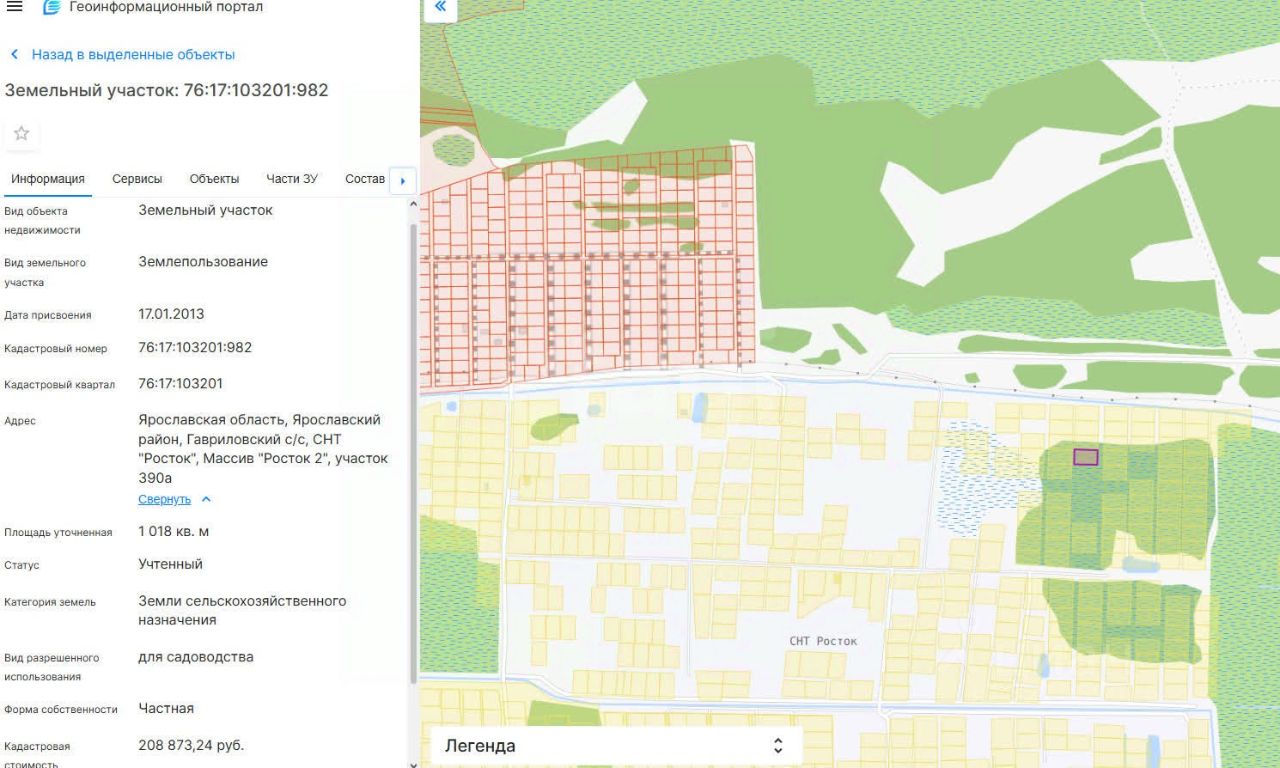1280x768 pixels.
Task: Click the Geoportal logo icon
Action: 52,7
